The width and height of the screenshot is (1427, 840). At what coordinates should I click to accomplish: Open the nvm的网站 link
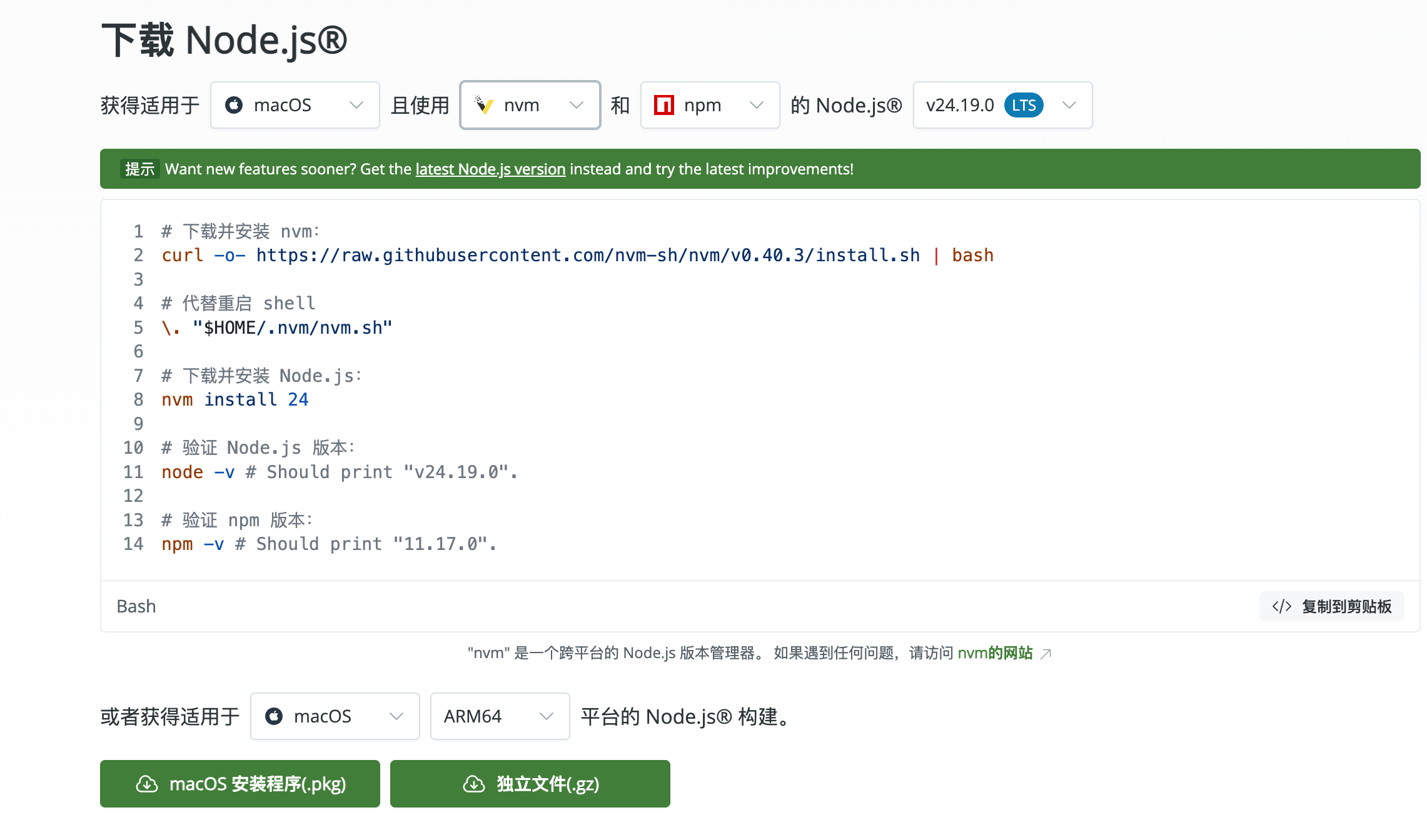point(995,653)
